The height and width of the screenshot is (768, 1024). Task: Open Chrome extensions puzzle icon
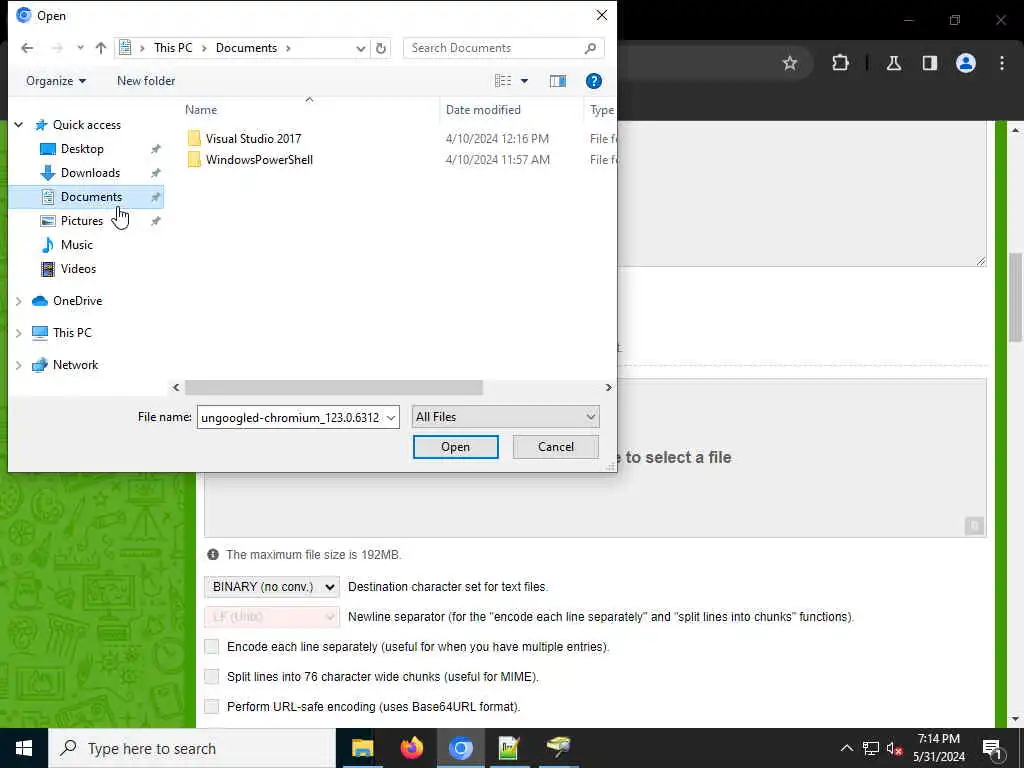[840, 63]
